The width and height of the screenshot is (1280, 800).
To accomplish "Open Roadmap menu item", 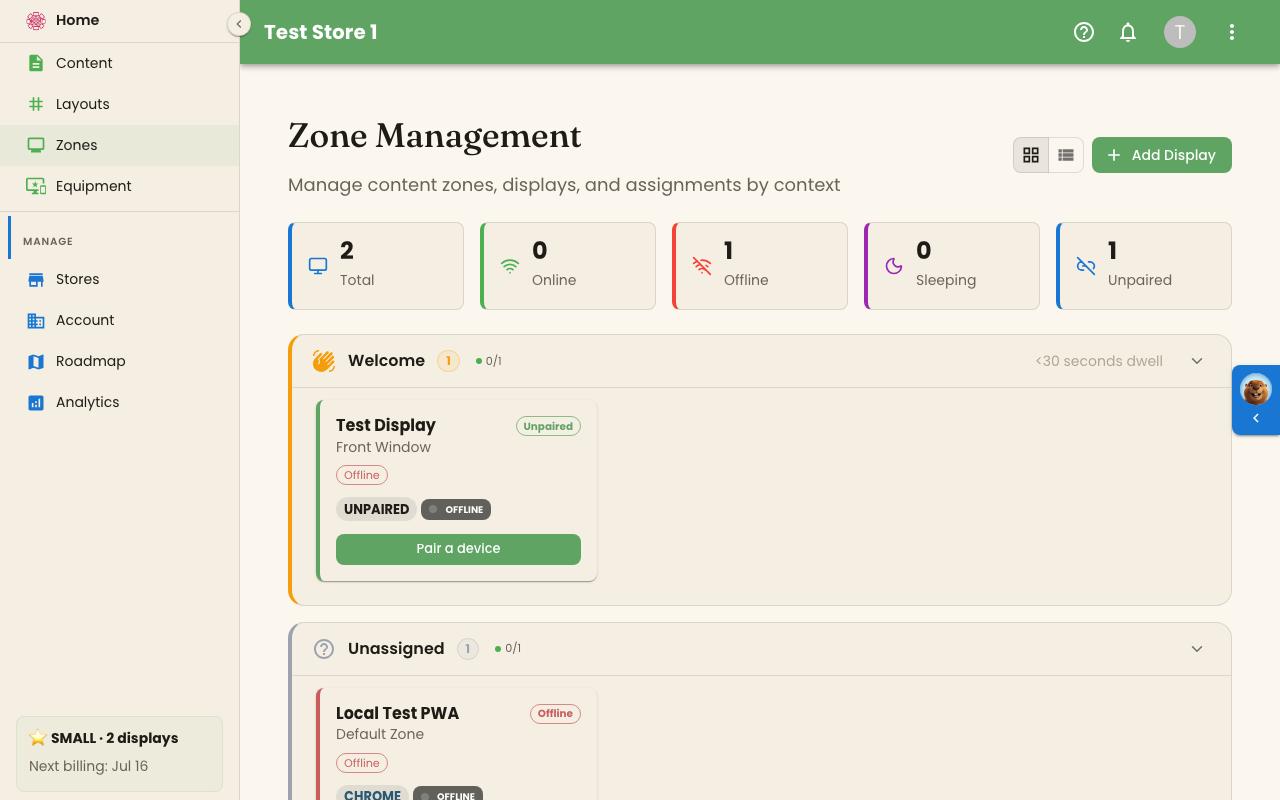I will click(120, 361).
